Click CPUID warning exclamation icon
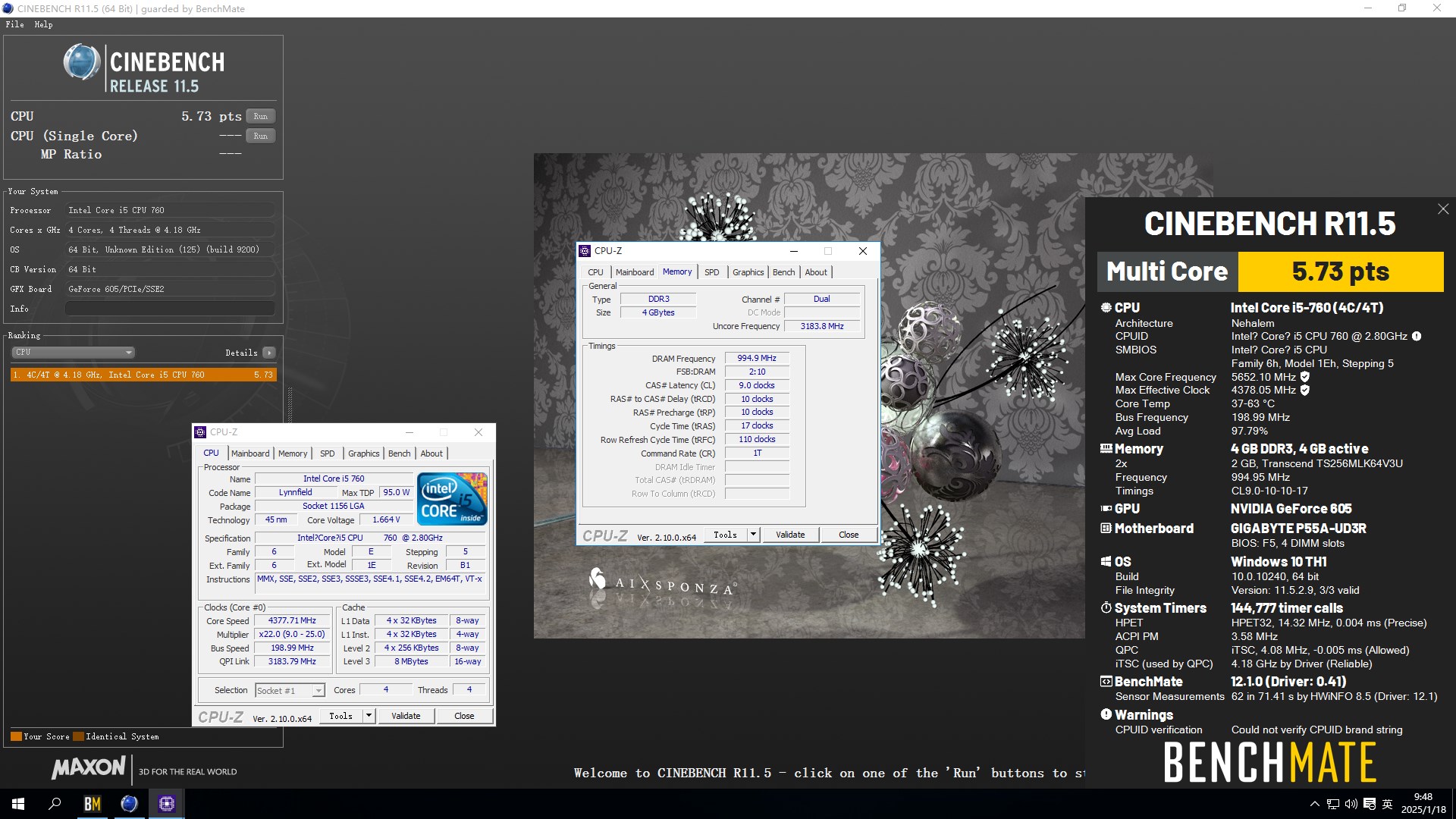Viewport: 1456px width, 819px height. click(x=1417, y=336)
